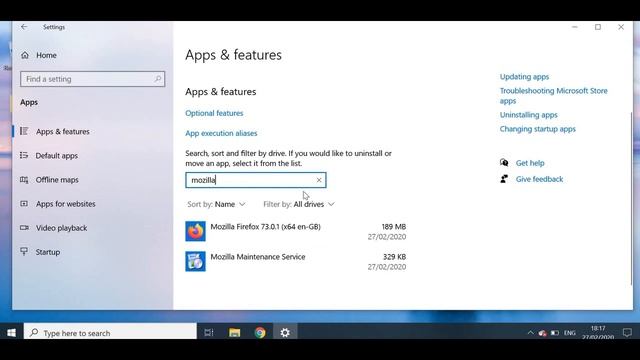Open the Sort by Name dropdown
Viewport: 640px width, 360px height.
216,204
